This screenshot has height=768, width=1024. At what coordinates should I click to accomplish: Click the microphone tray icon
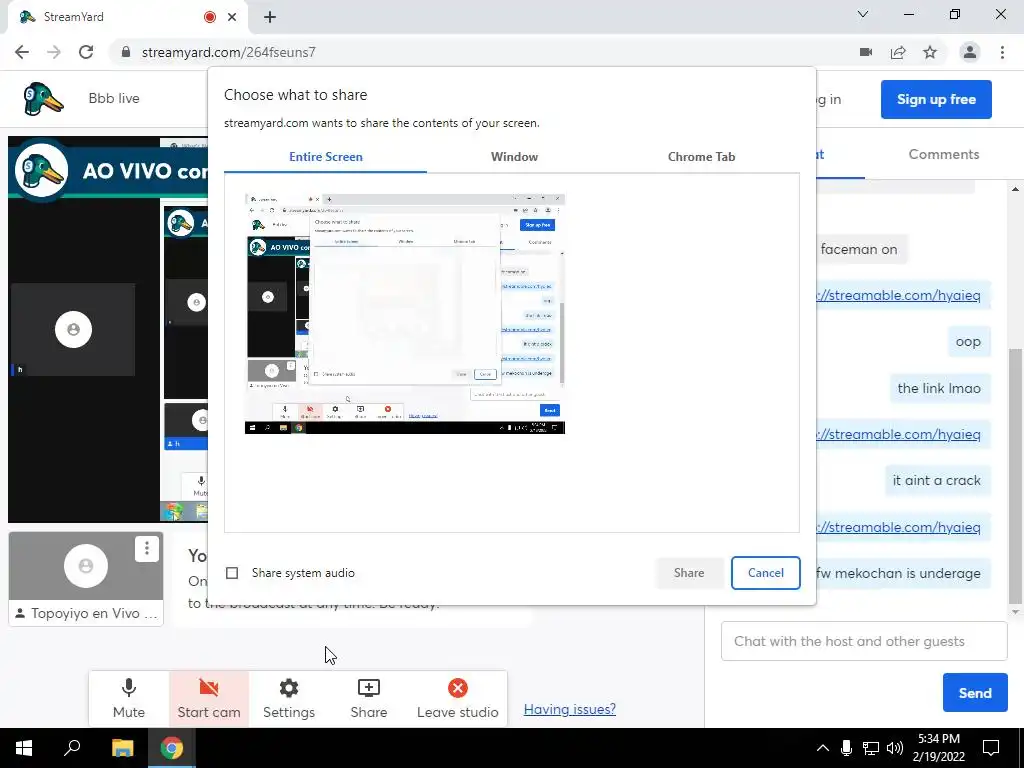(846, 748)
